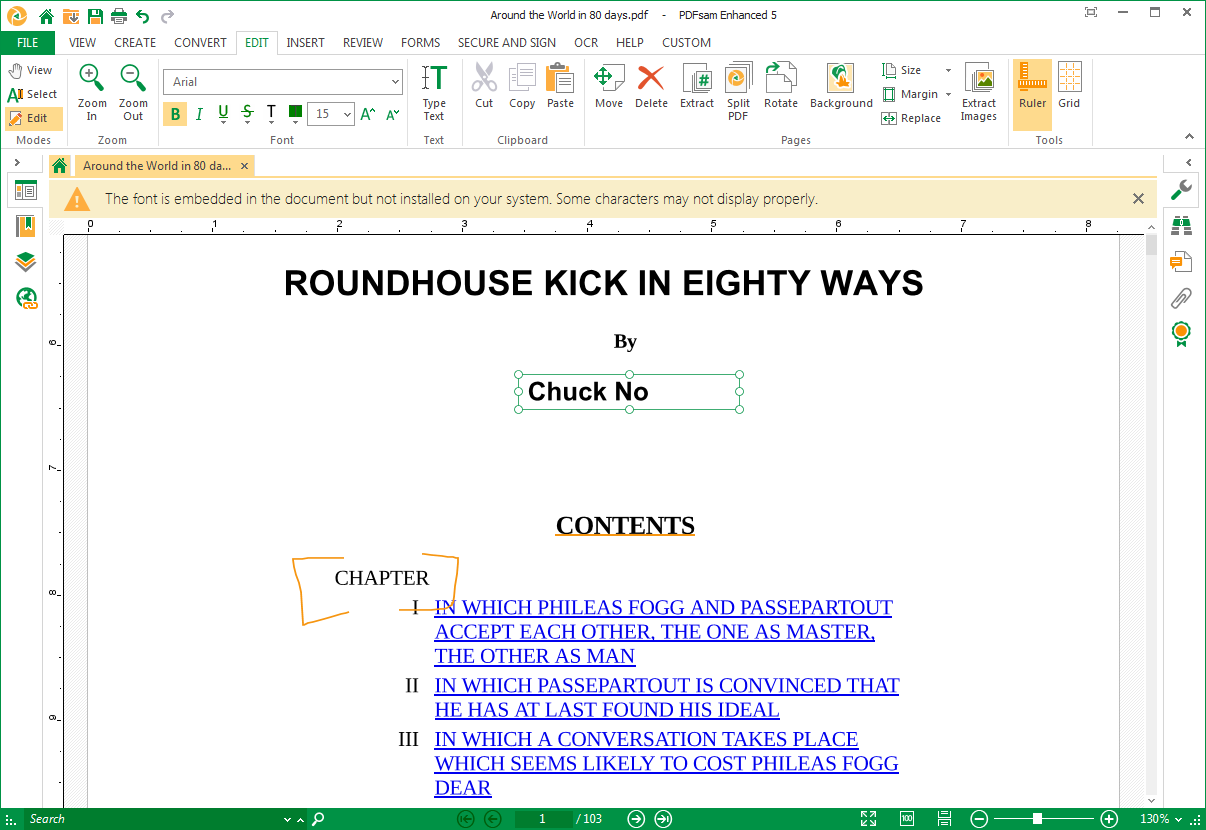The height and width of the screenshot is (830, 1206).
Task: Click the Print icon in the quick access toolbar
Action: click(x=119, y=15)
